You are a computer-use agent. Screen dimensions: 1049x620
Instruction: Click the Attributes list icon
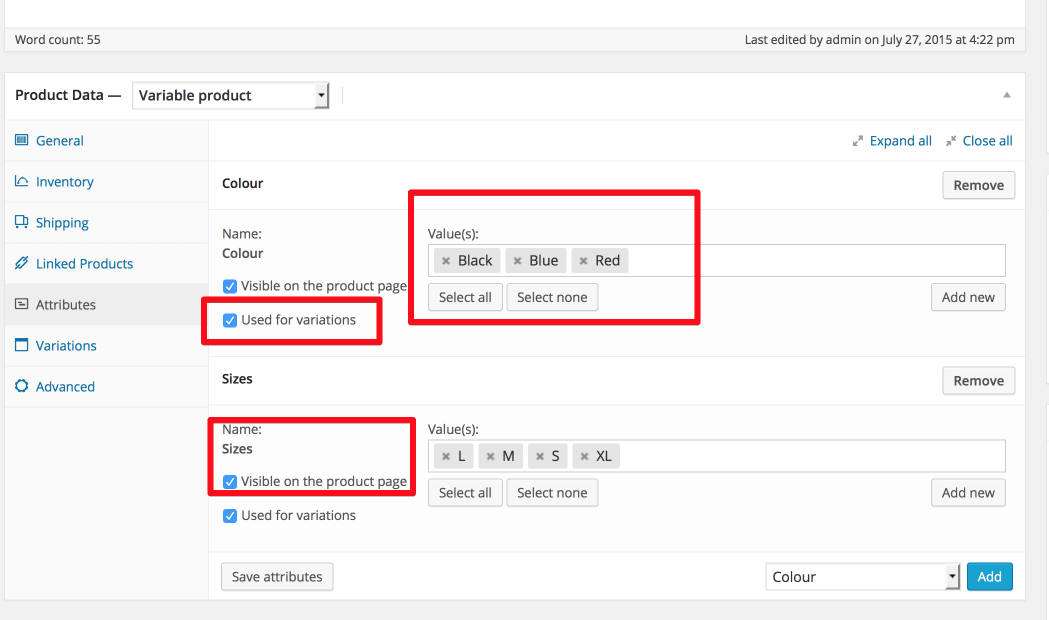(21, 304)
